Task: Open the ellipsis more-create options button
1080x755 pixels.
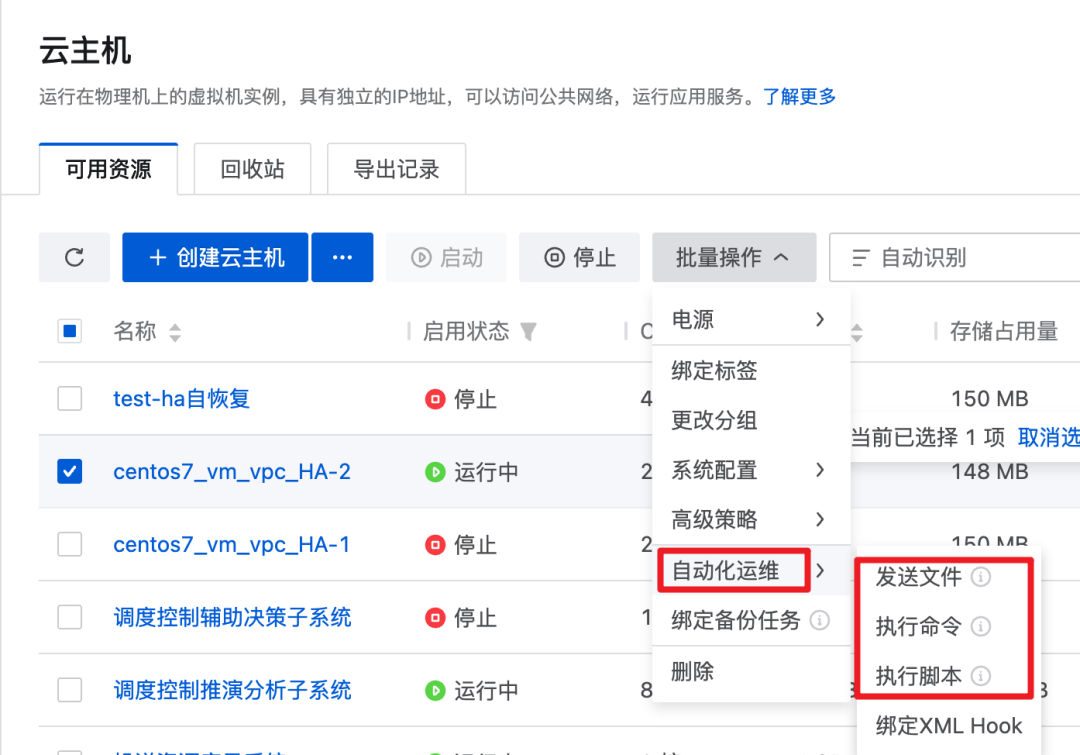Action: [342, 258]
